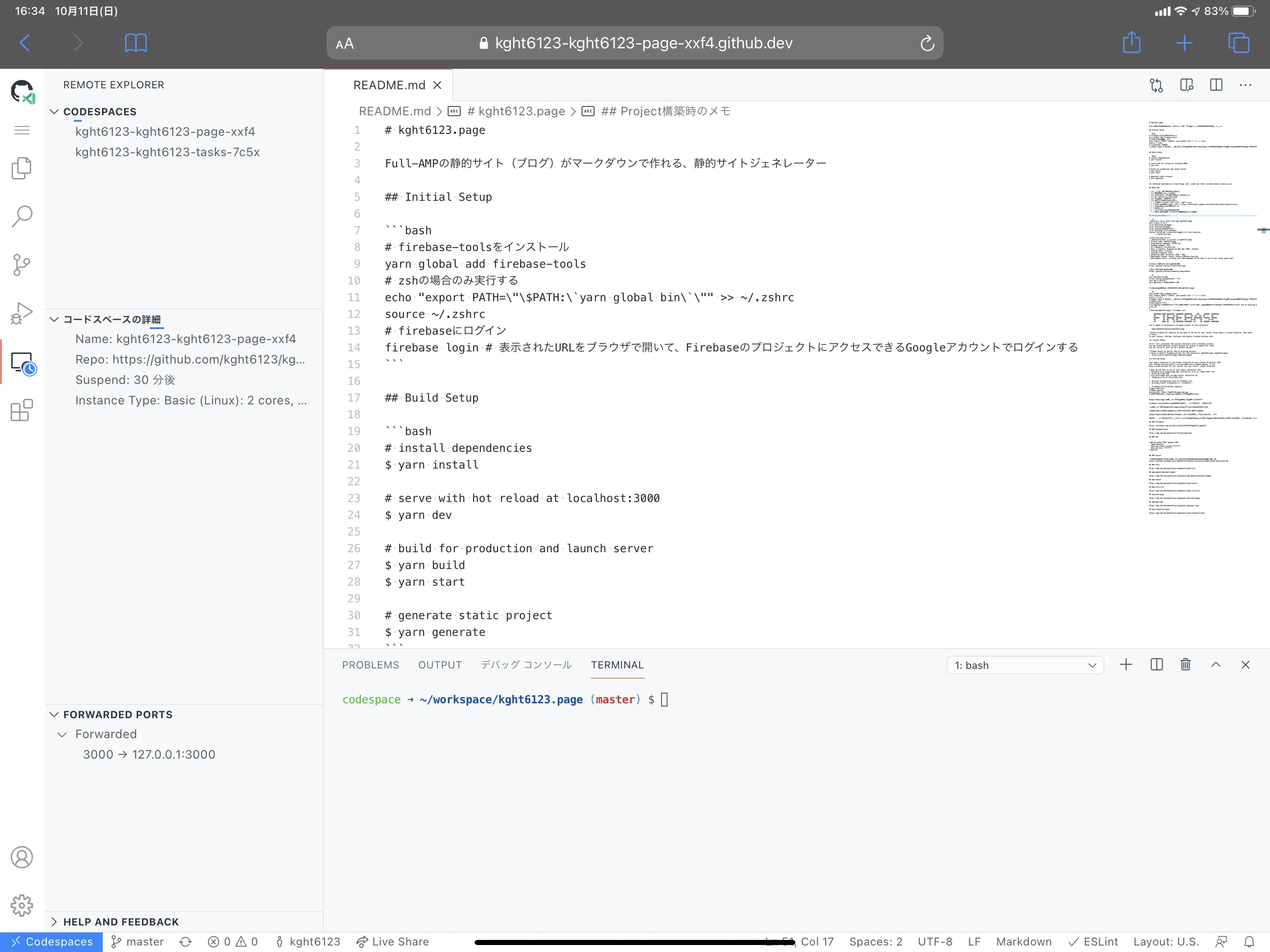Open the Manage settings gear

22,905
